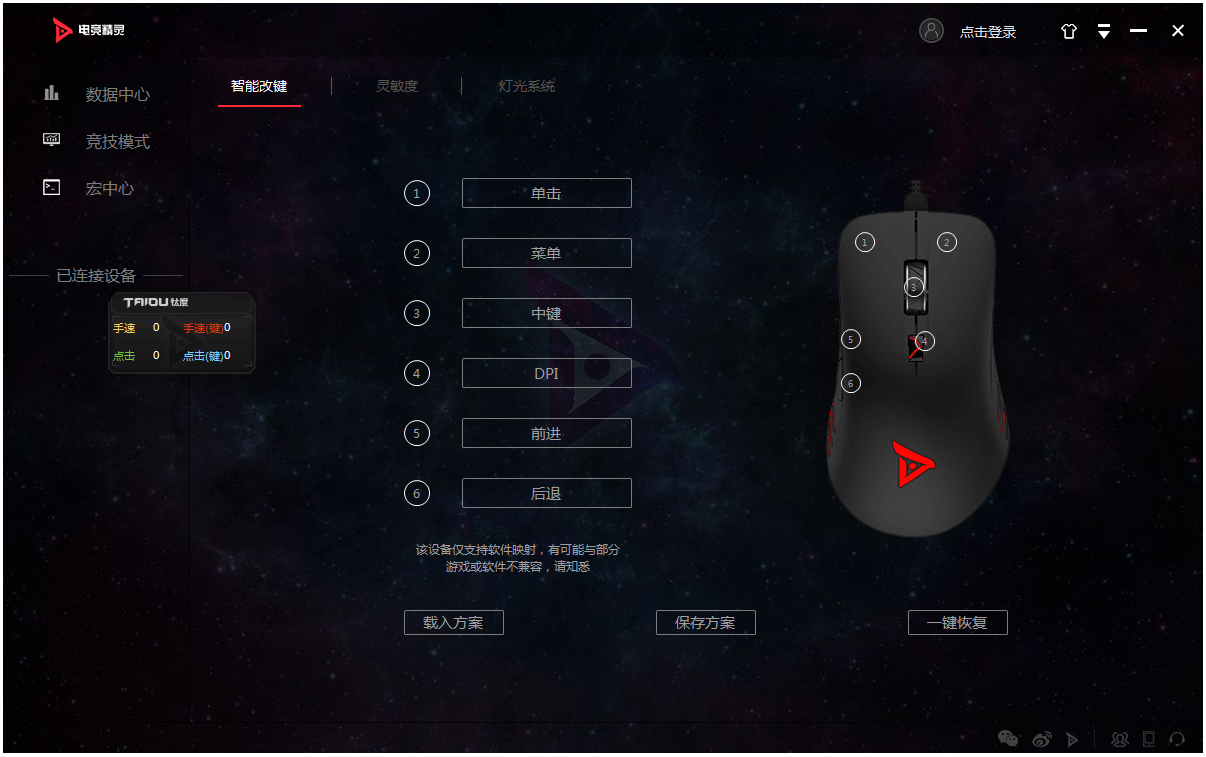Open key 6 后退 assignment box
This screenshot has height=757, width=1206.
coord(547,493)
